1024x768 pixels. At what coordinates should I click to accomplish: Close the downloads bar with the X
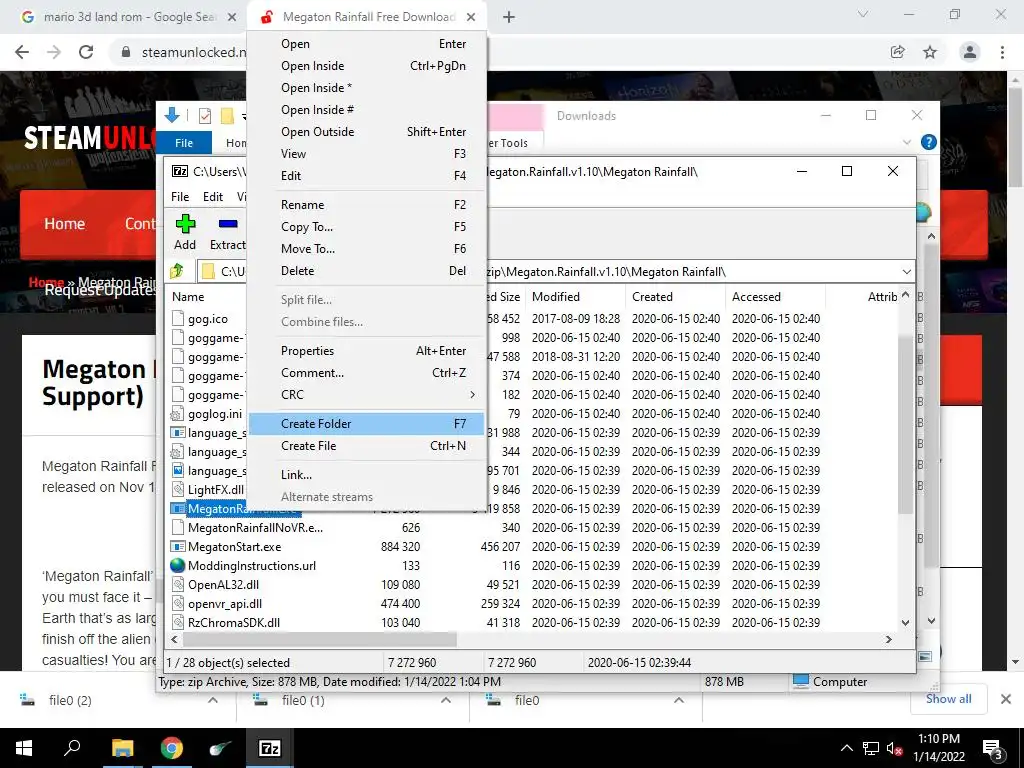tap(1006, 699)
